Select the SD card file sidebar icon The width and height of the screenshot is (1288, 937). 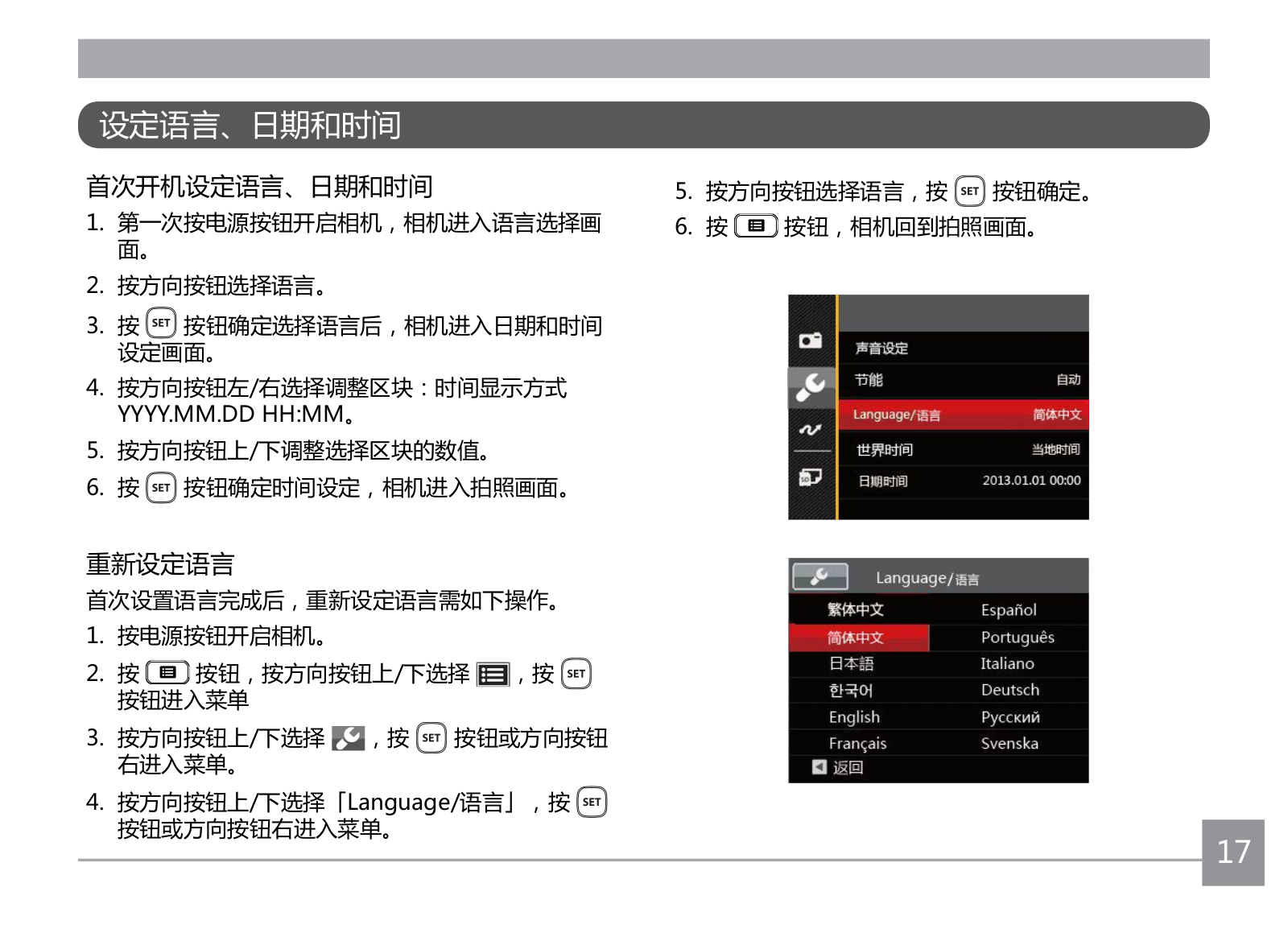tap(810, 477)
